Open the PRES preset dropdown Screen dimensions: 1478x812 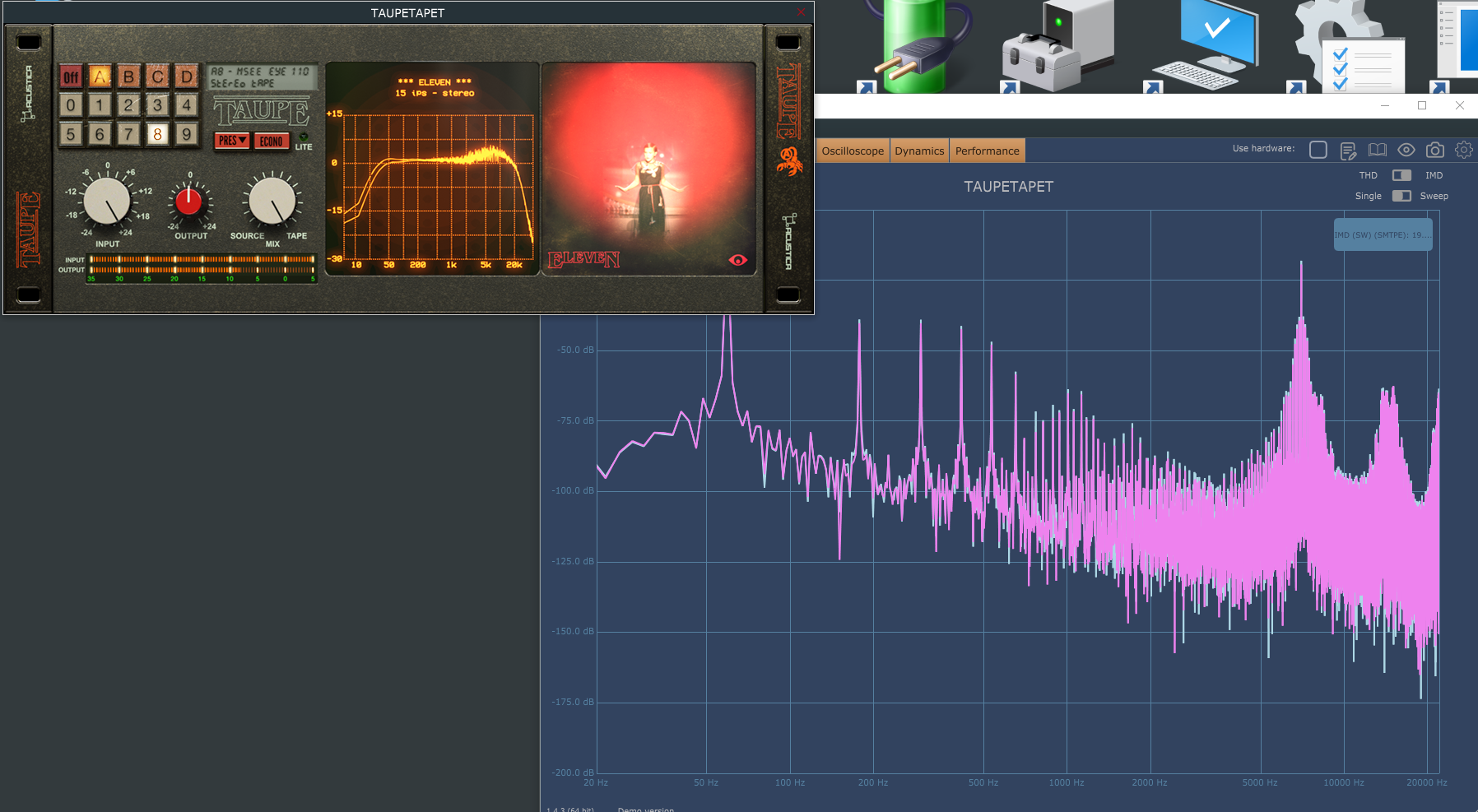pos(232,141)
